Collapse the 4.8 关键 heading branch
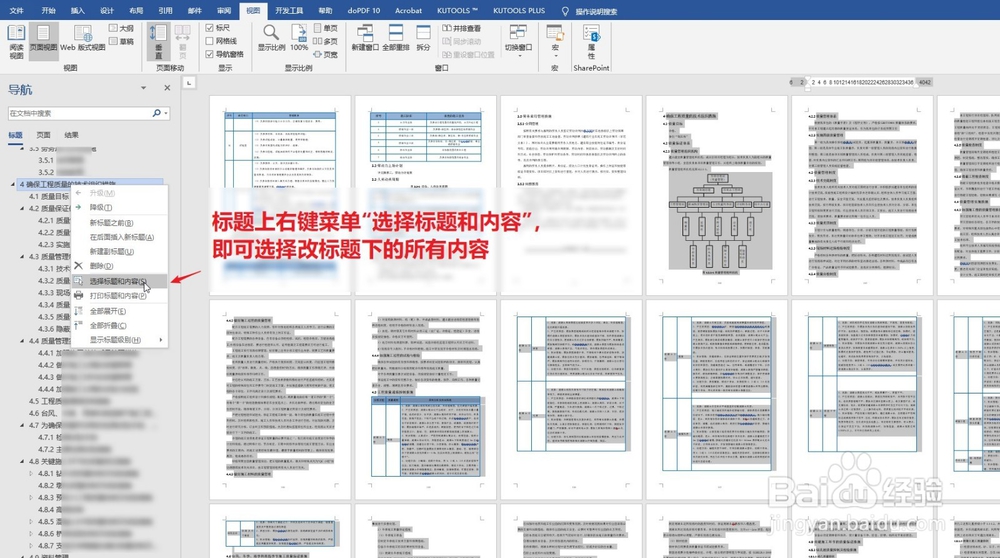Viewport: 1000px width, 558px height. (22, 461)
